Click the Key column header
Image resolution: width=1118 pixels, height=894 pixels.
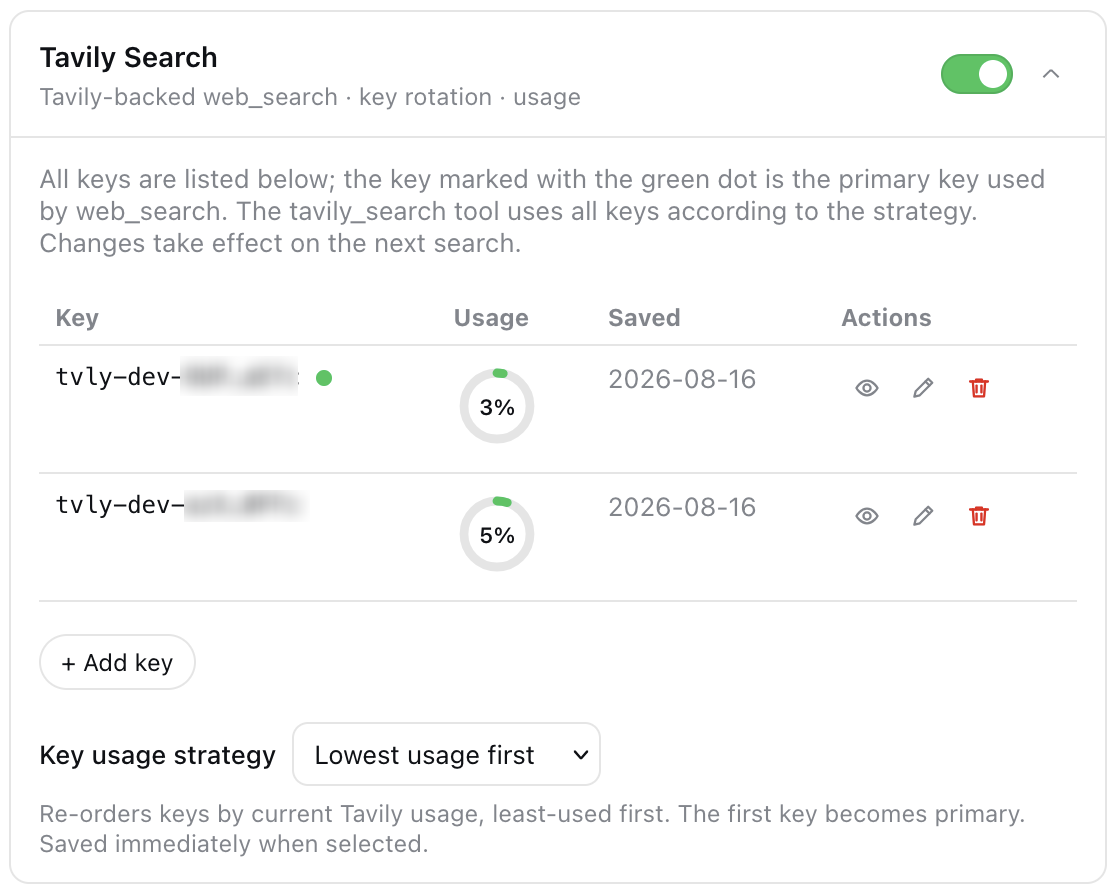point(77,317)
